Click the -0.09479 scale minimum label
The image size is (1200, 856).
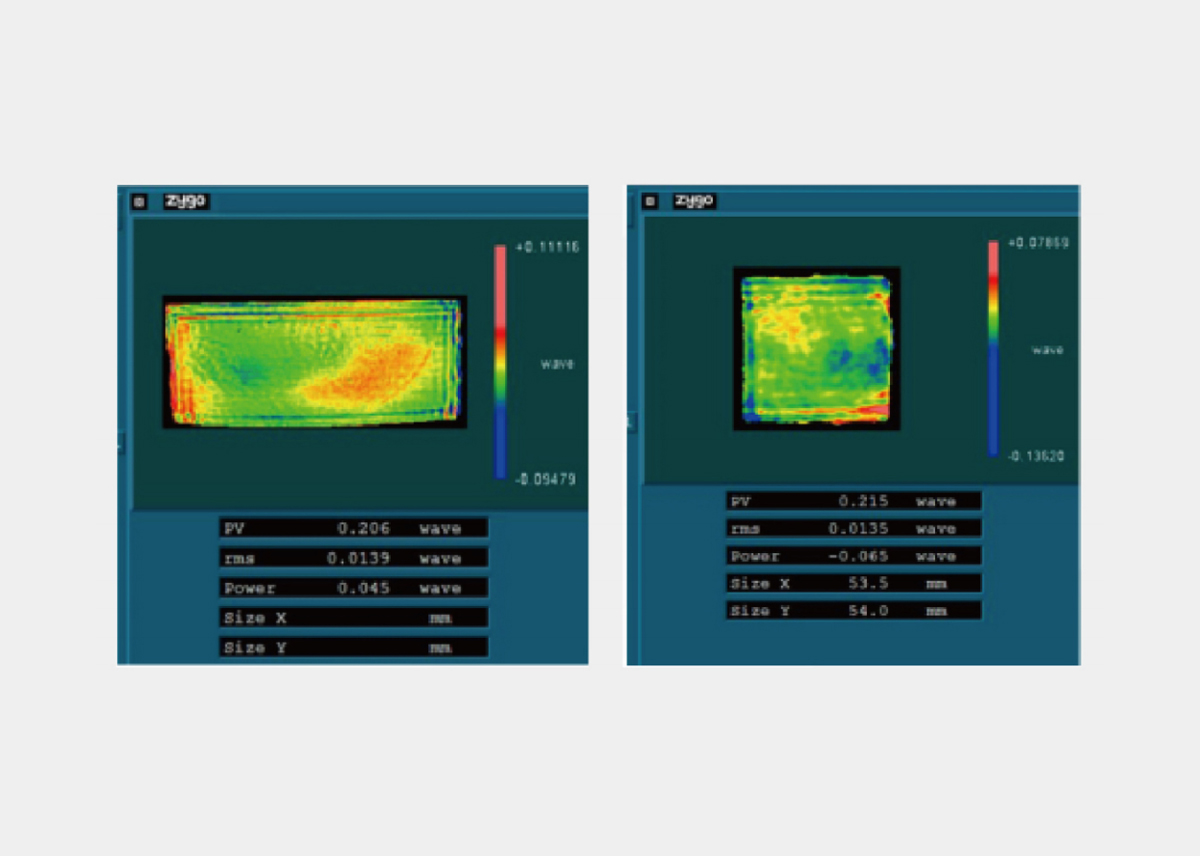(x=546, y=479)
